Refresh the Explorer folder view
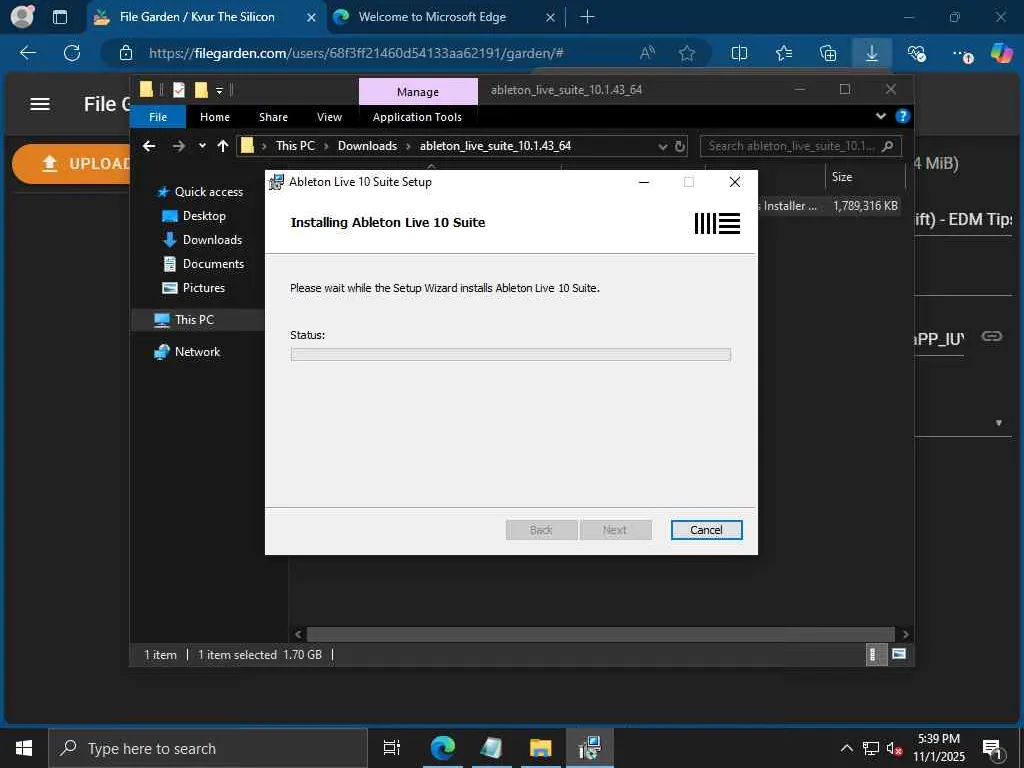Image resolution: width=1024 pixels, height=768 pixels. [680, 146]
